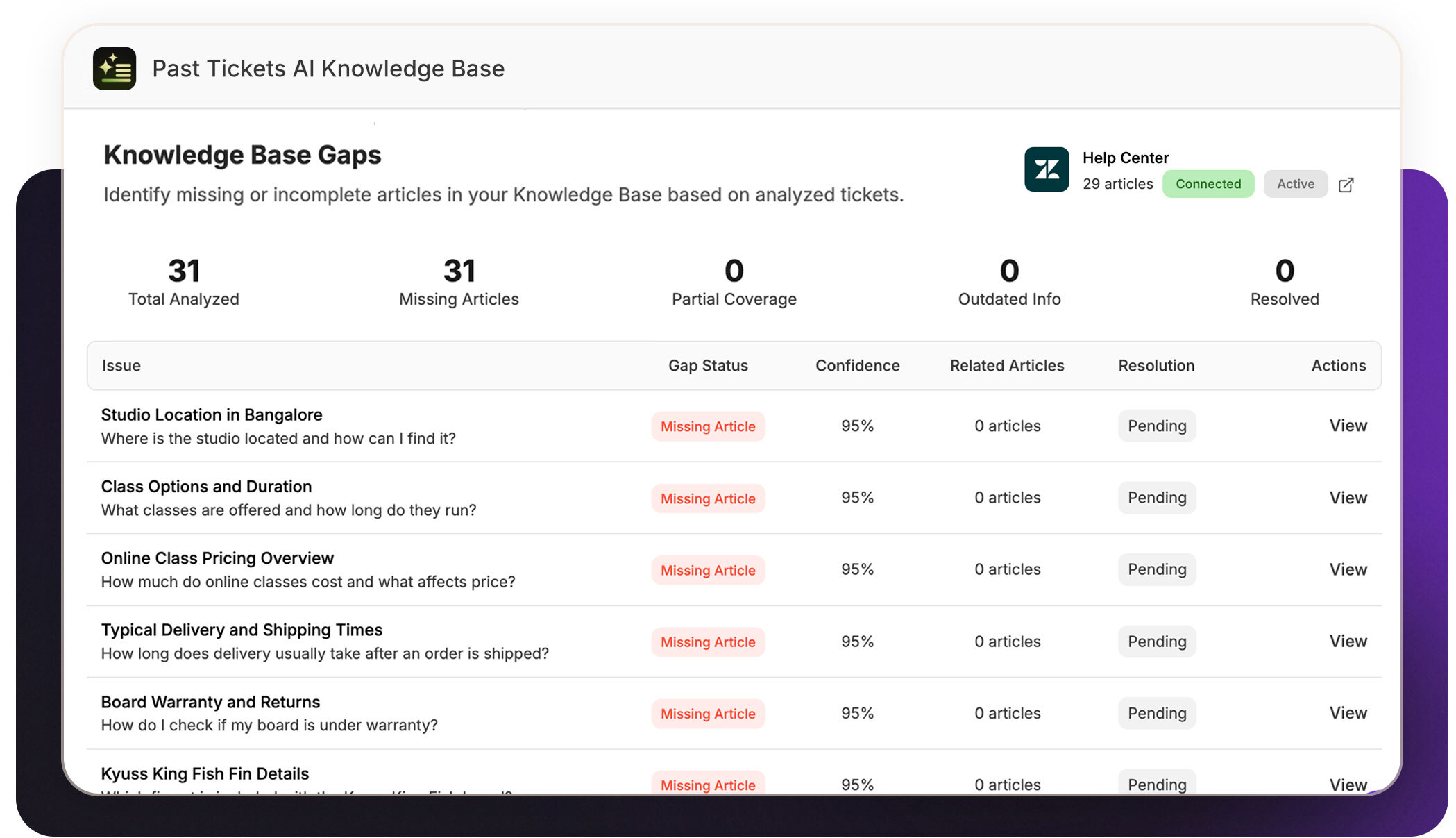
Task: Sort by Confidence column header
Action: [x=857, y=366]
